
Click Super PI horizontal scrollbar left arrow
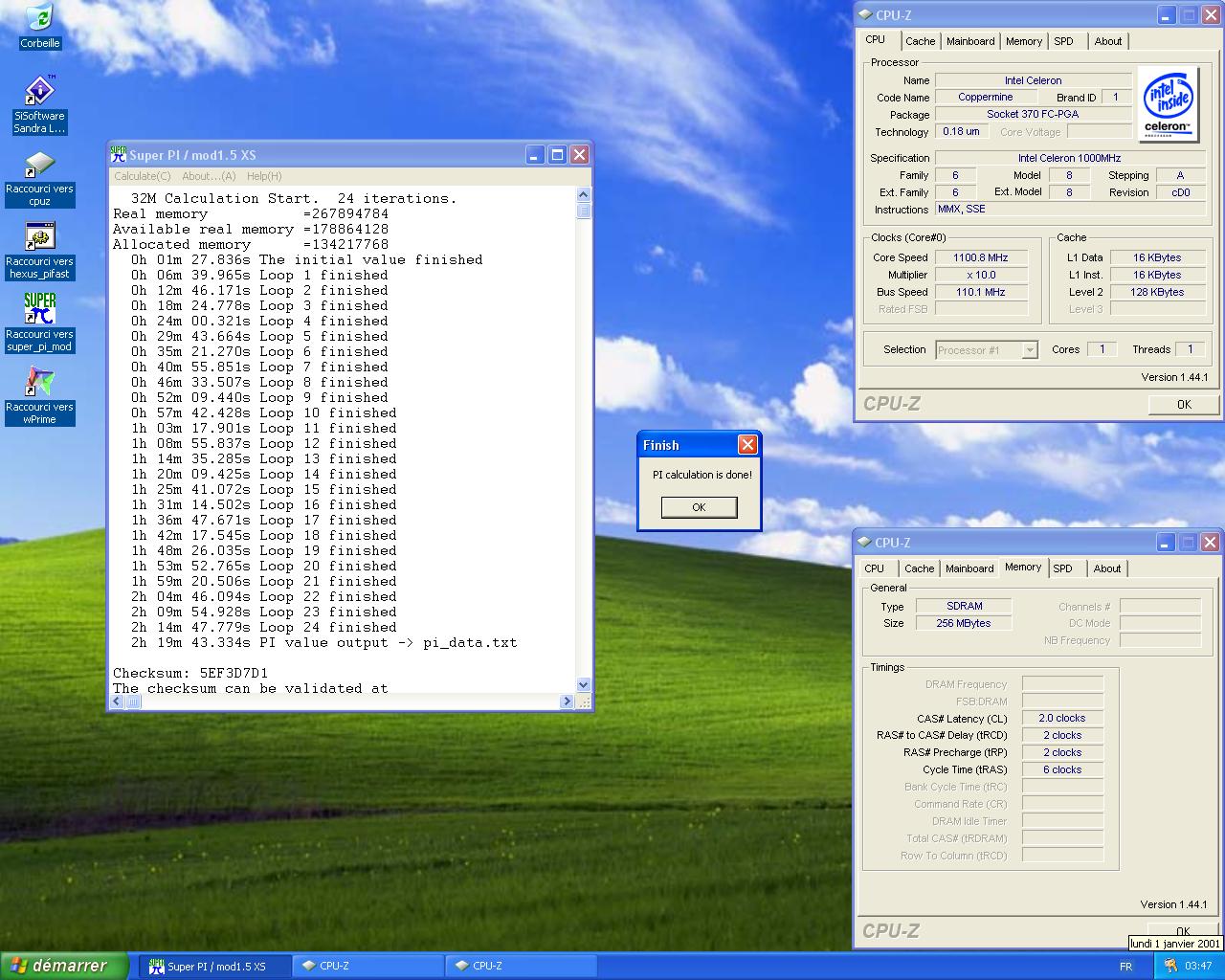(117, 702)
